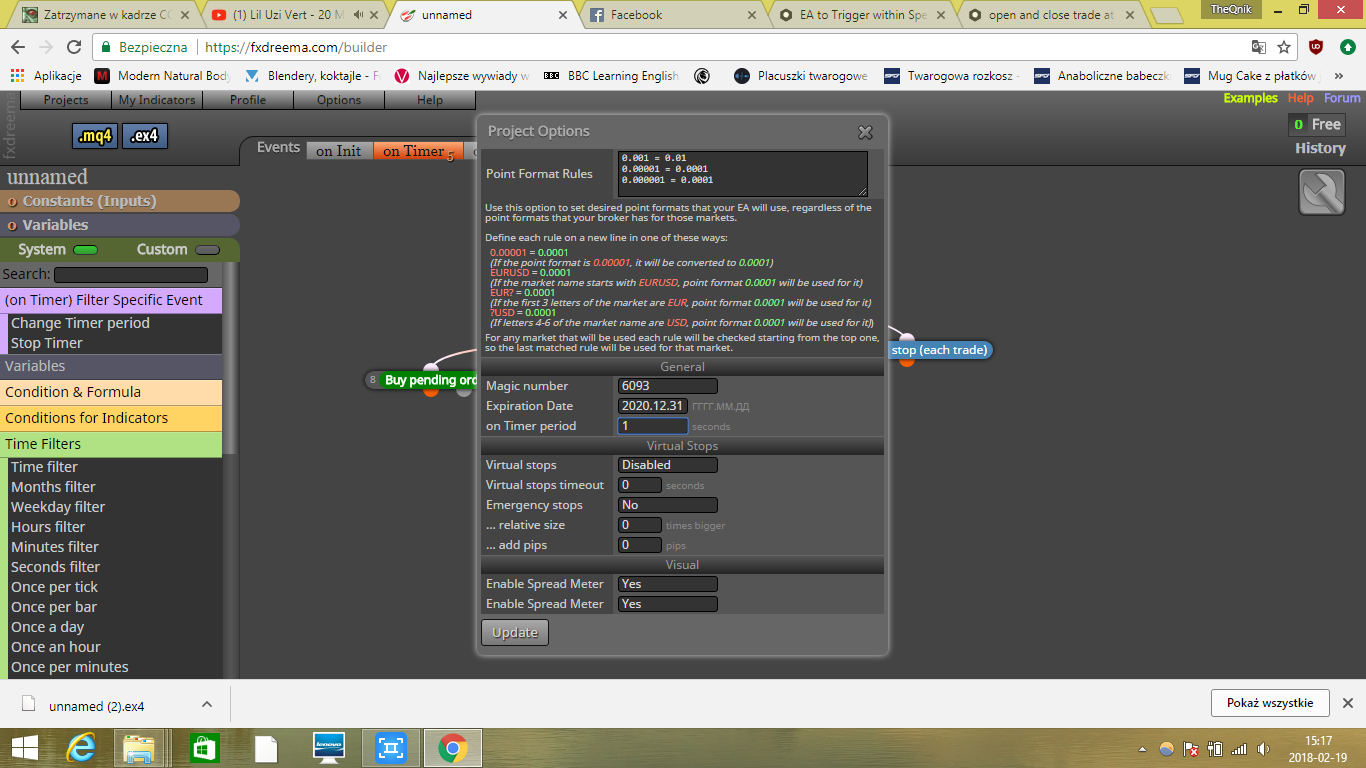
Task: Open the uBlock extension icon
Action: click(1316, 47)
